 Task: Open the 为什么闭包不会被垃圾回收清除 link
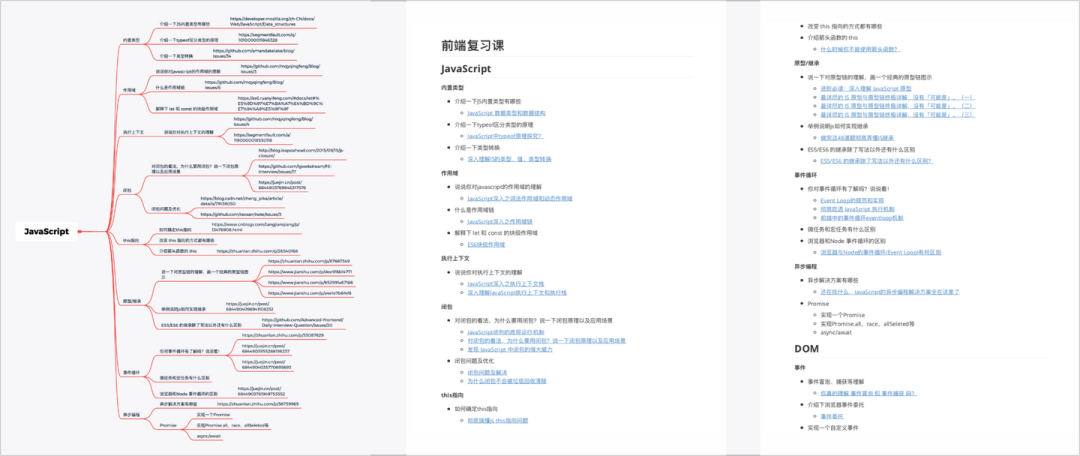coord(506,380)
